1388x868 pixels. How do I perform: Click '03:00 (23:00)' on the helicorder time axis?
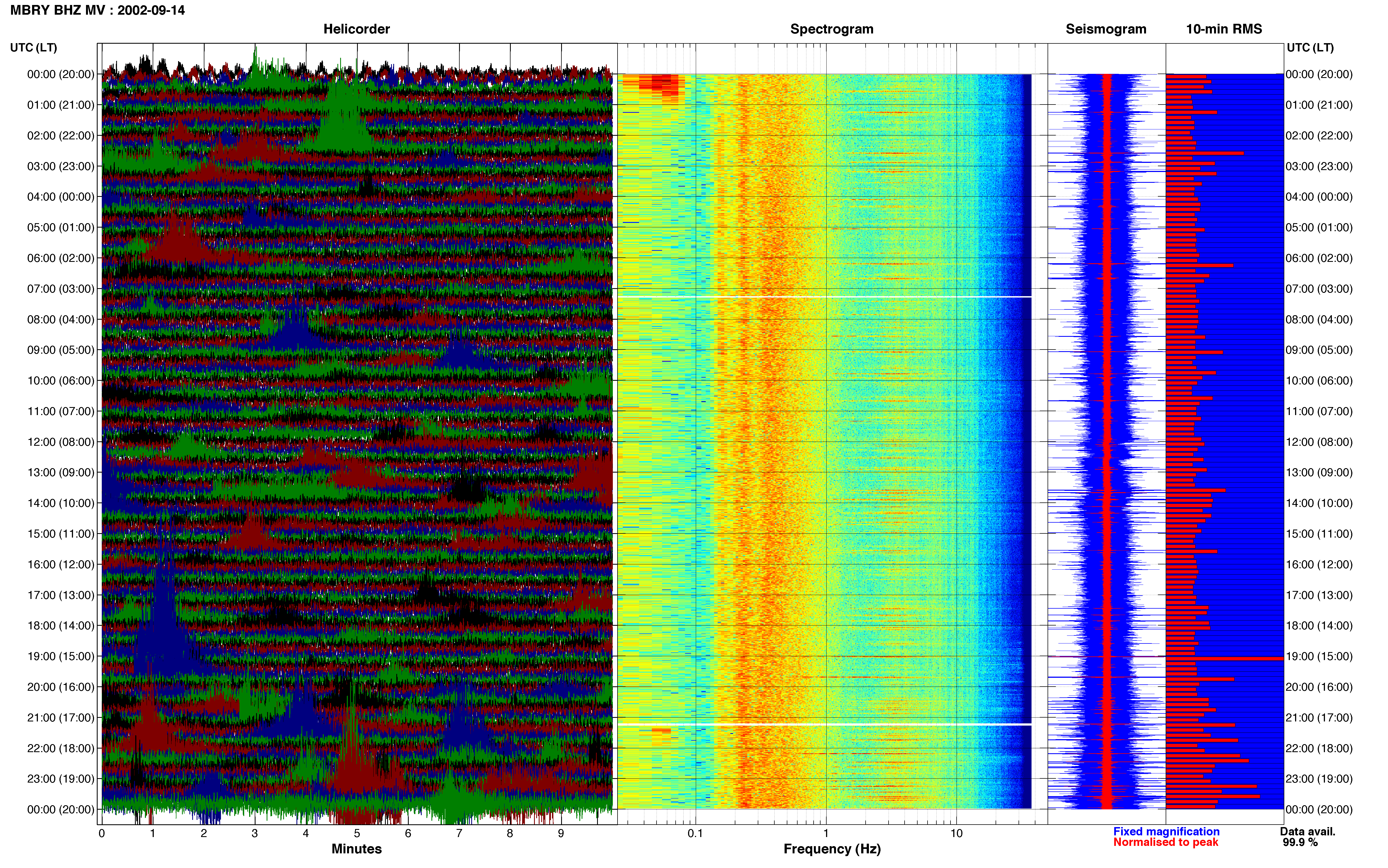point(61,166)
